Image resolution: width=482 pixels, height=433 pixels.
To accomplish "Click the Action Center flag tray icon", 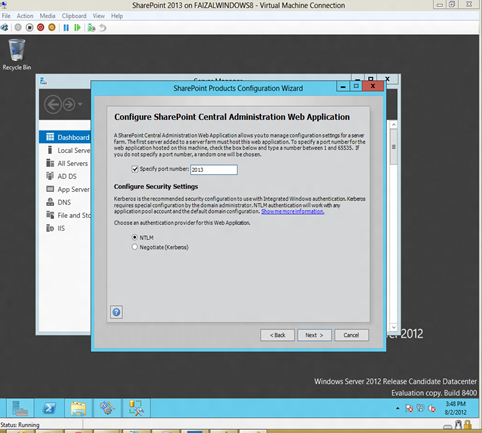I will (x=409, y=408).
